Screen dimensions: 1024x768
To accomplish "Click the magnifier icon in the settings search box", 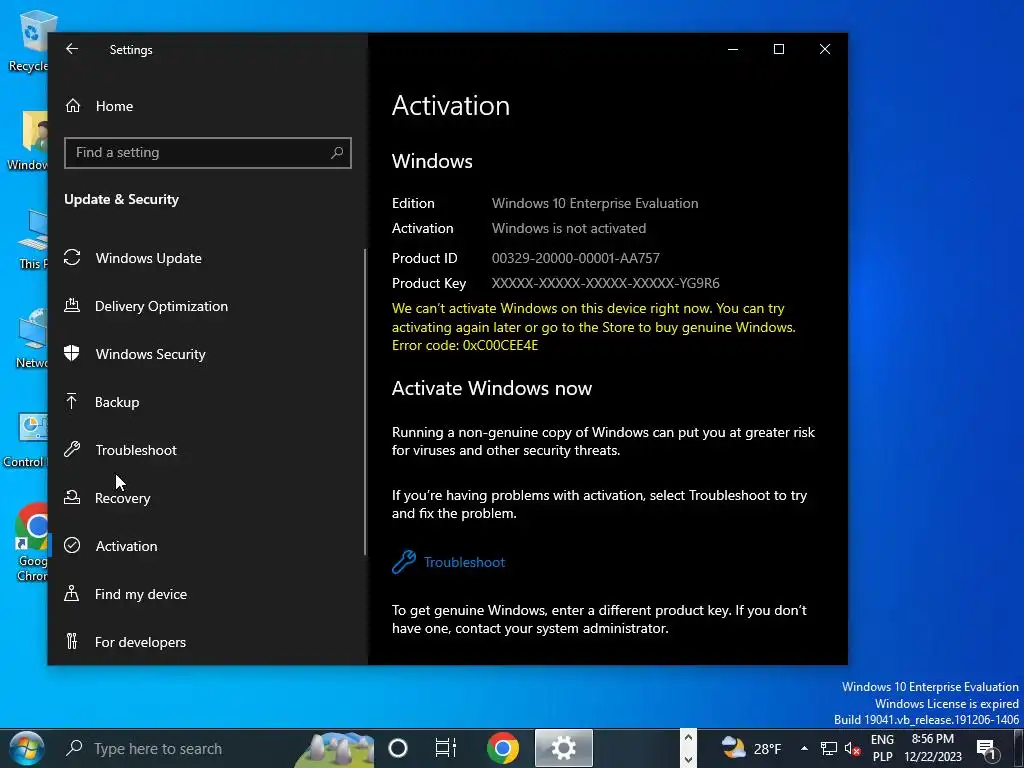I will (337, 153).
